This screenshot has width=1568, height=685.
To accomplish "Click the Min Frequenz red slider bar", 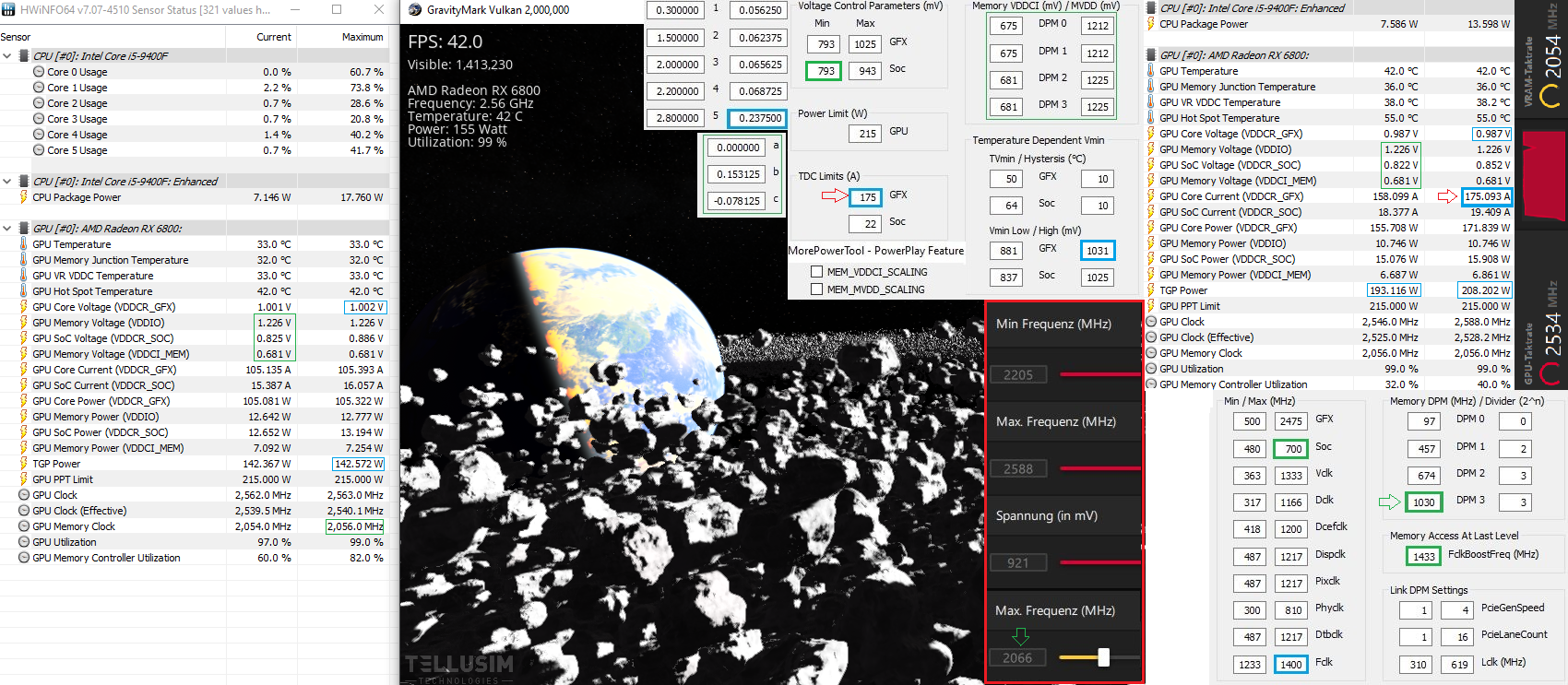I will point(1100,374).
